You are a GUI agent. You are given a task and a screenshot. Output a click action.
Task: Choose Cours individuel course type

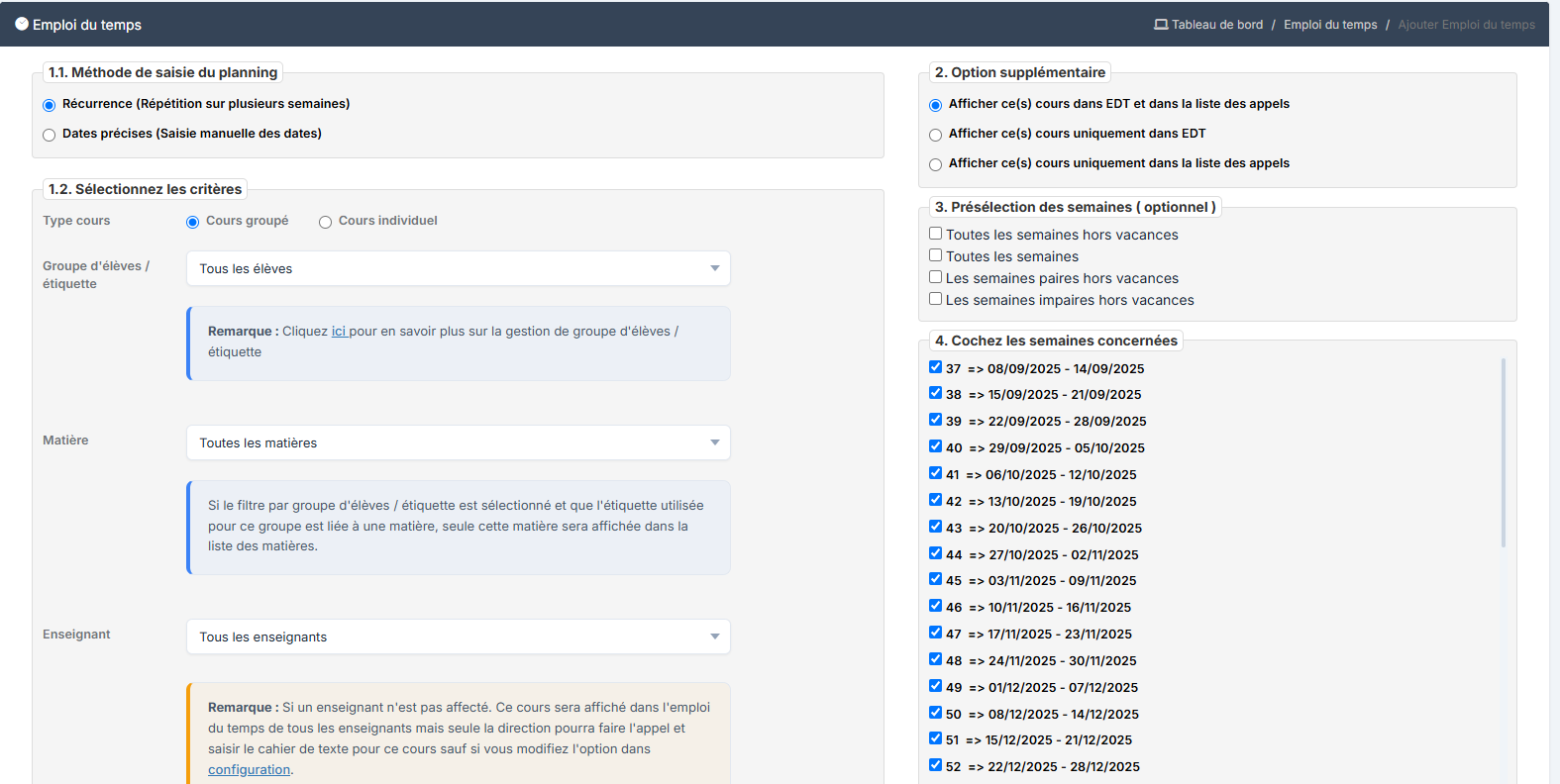coord(325,222)
